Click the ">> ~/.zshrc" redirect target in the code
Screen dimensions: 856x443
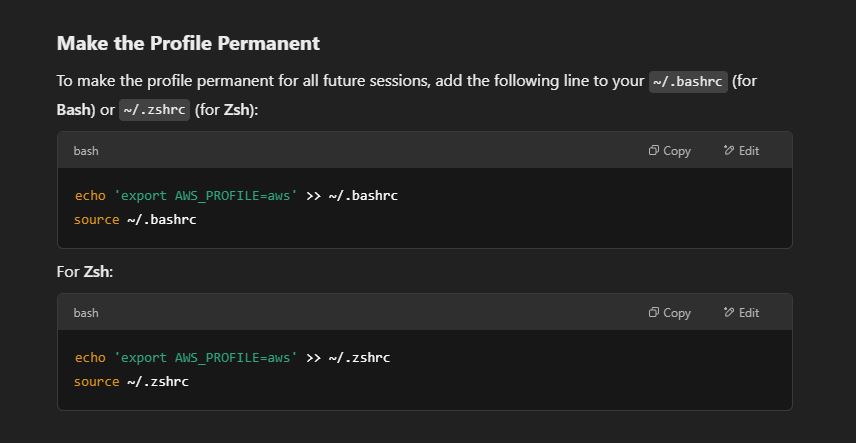pos(348,358)
